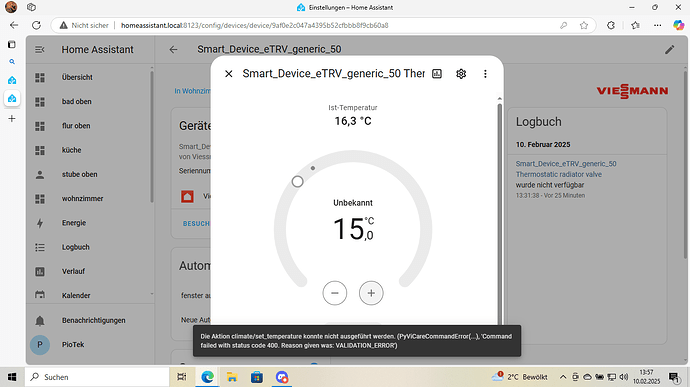The height and width of the screenshot is (387, 690).
Task: Open Edge tab actions icon in vertical bar
Action: (12, 44)
